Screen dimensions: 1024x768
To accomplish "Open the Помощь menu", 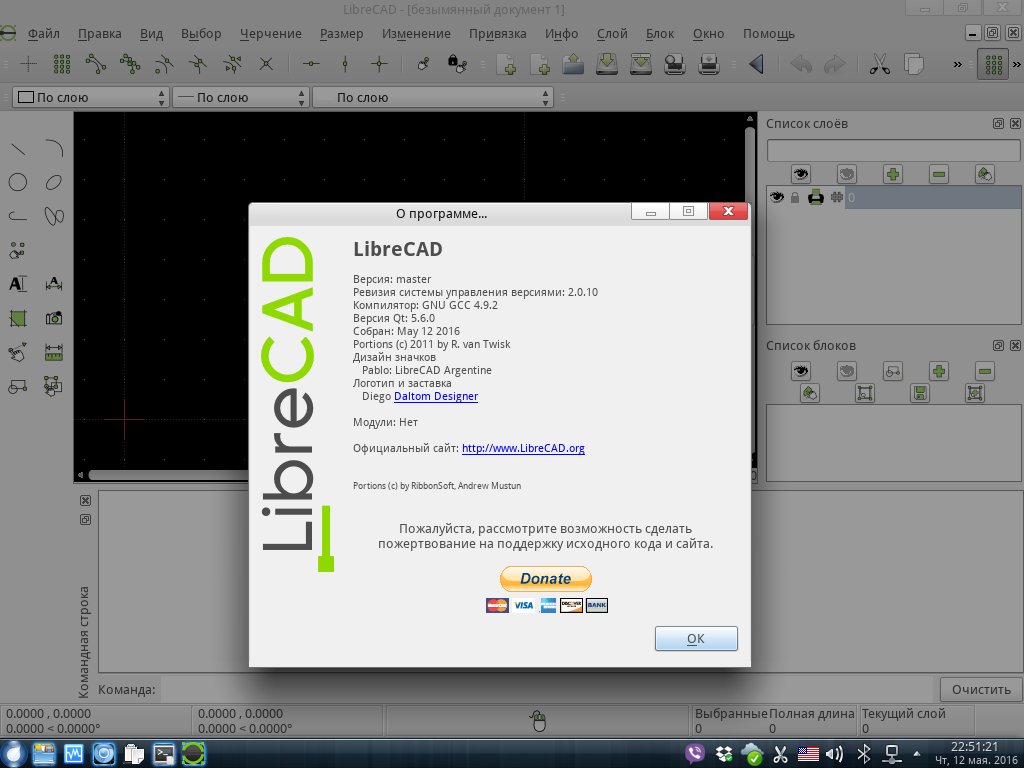I will pos(769,33).
